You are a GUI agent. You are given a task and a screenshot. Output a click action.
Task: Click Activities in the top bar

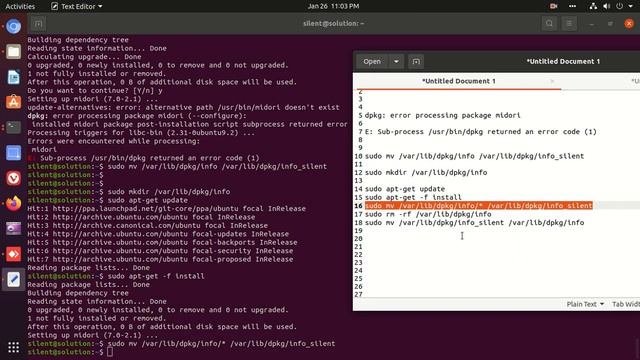20,6
